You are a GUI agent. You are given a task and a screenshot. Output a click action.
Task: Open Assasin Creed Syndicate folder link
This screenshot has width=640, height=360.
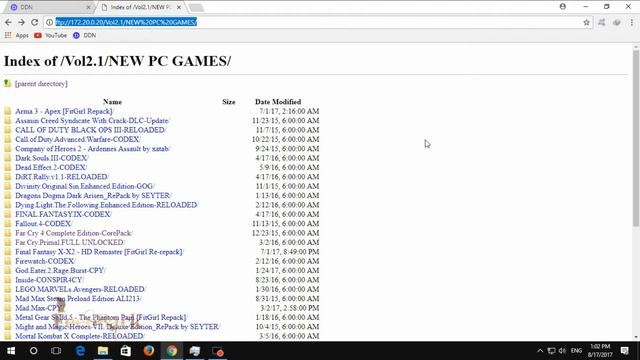(92, 120)
